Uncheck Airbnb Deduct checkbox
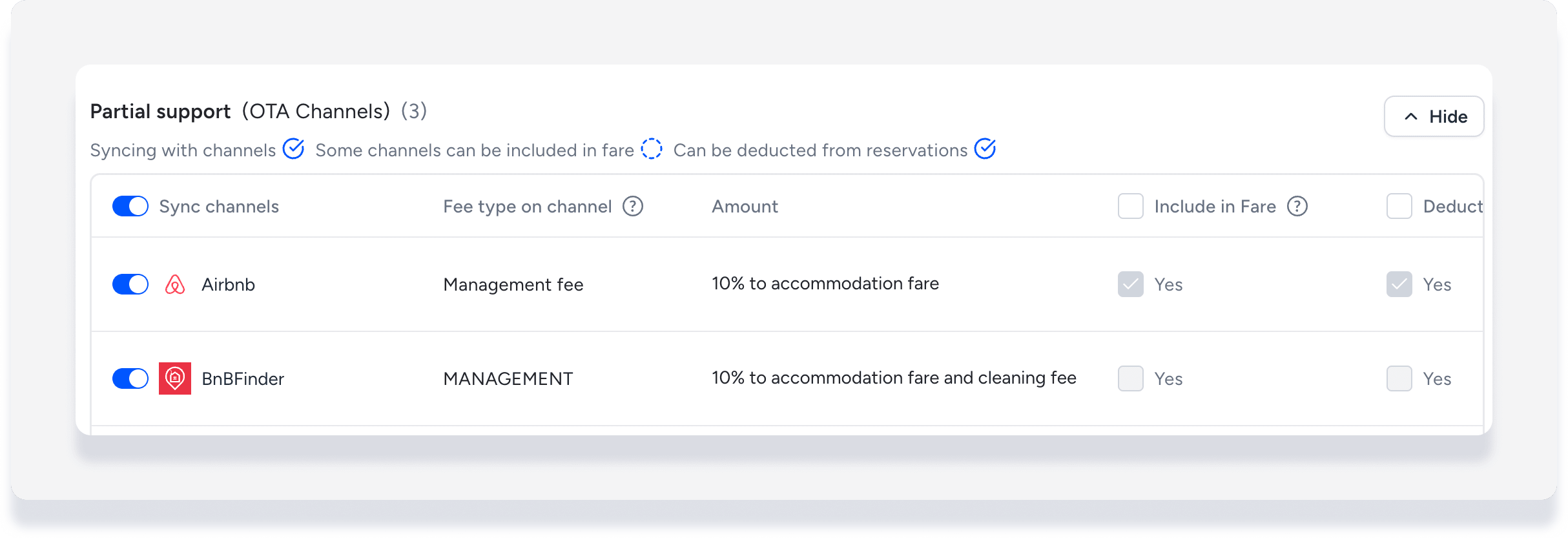 pyautogui.click(x=1399, y=284)
